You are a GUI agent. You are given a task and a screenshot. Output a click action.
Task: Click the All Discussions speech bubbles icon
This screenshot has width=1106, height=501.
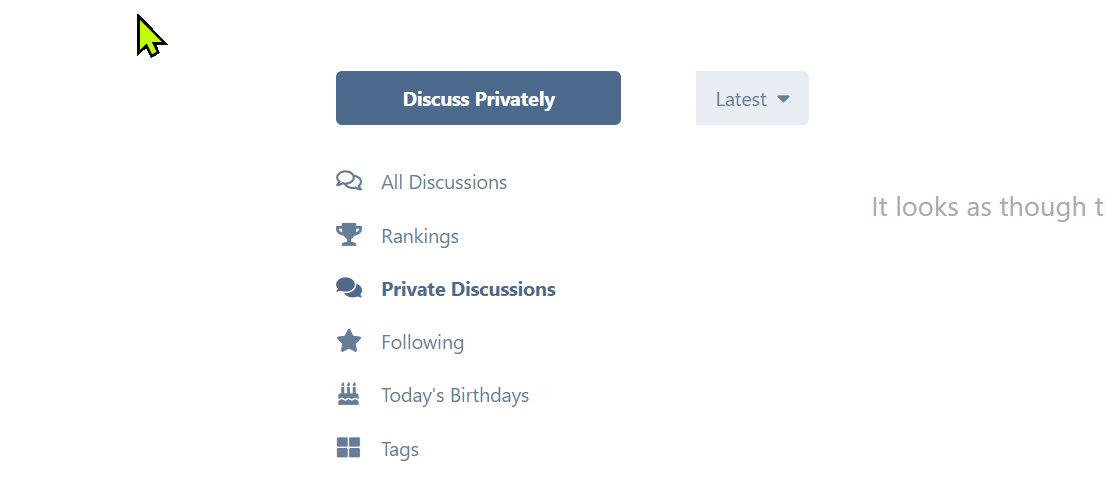(348, 181)
